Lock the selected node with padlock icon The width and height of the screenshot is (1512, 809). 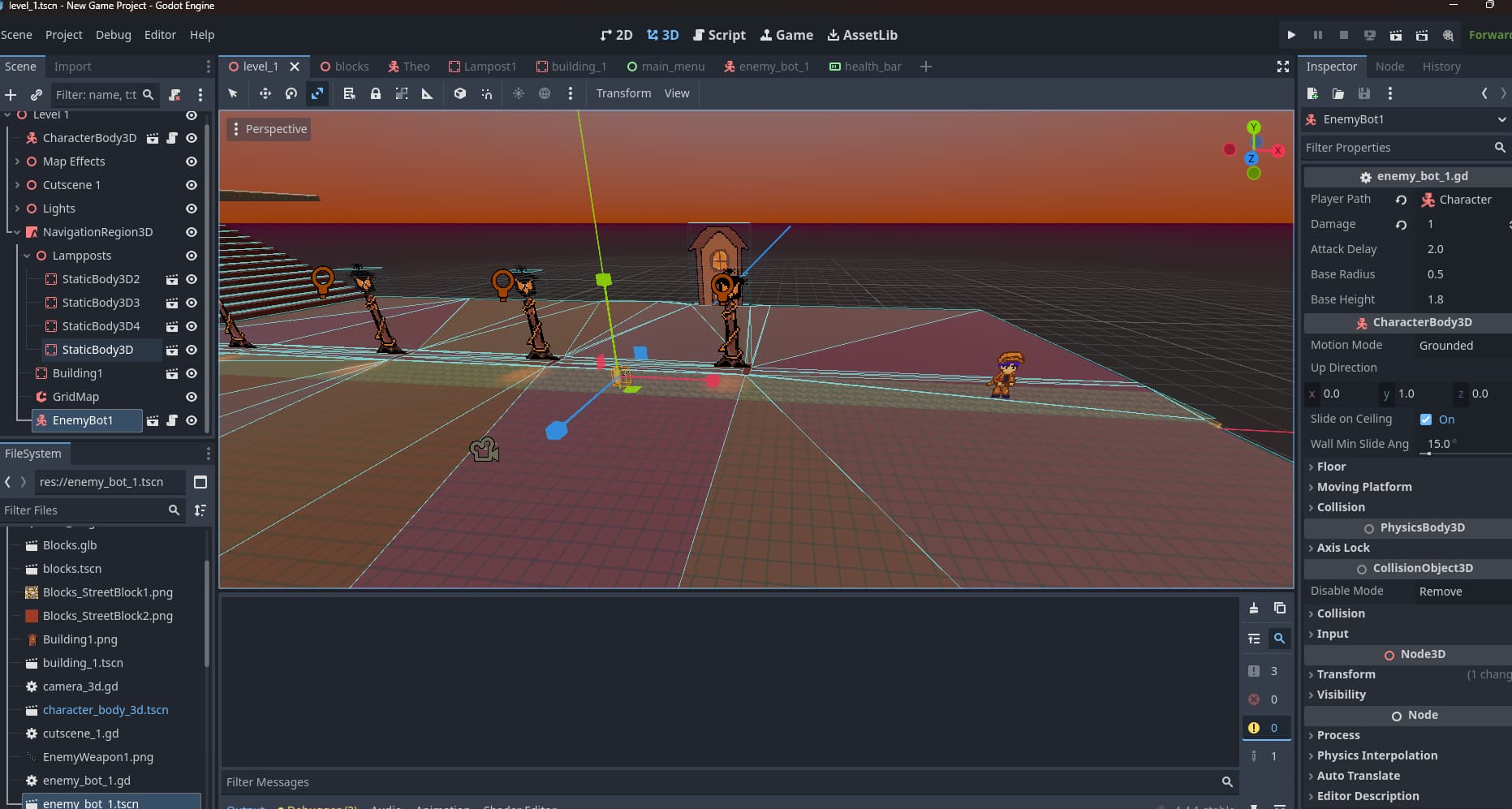(376, 93)
